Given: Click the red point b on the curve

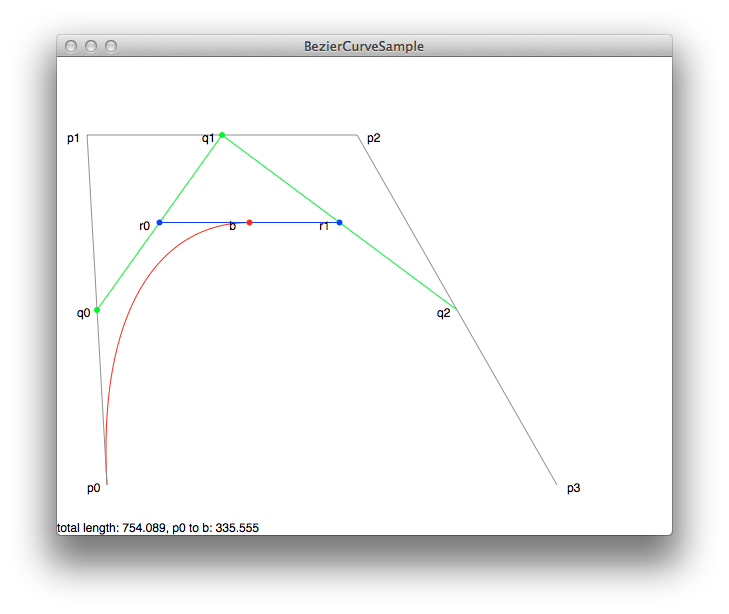Looking at the screenshot, I should pos(250,223).
